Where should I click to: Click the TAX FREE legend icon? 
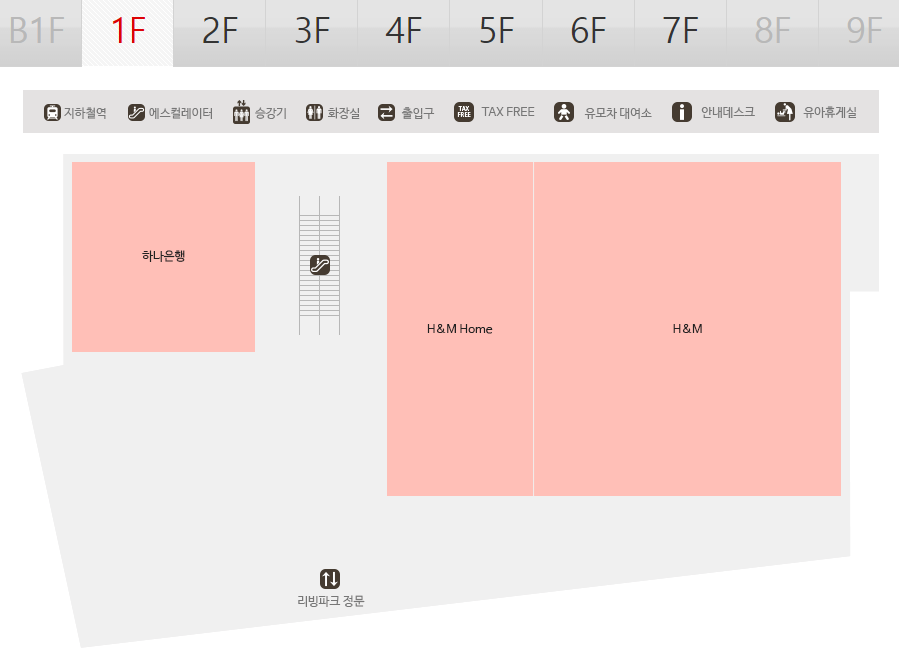tap(464, 112)
